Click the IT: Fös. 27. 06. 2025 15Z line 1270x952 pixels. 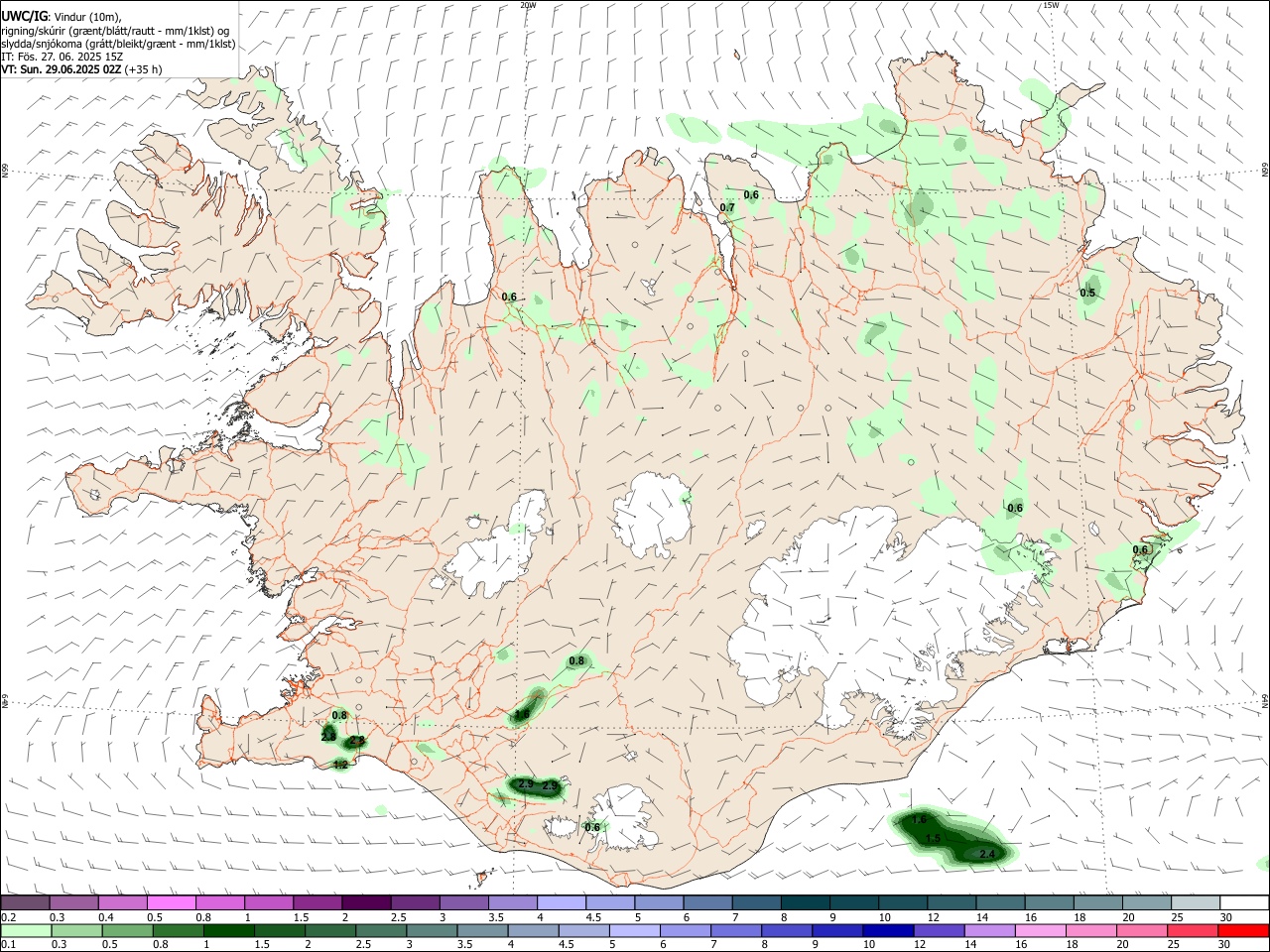62,57
